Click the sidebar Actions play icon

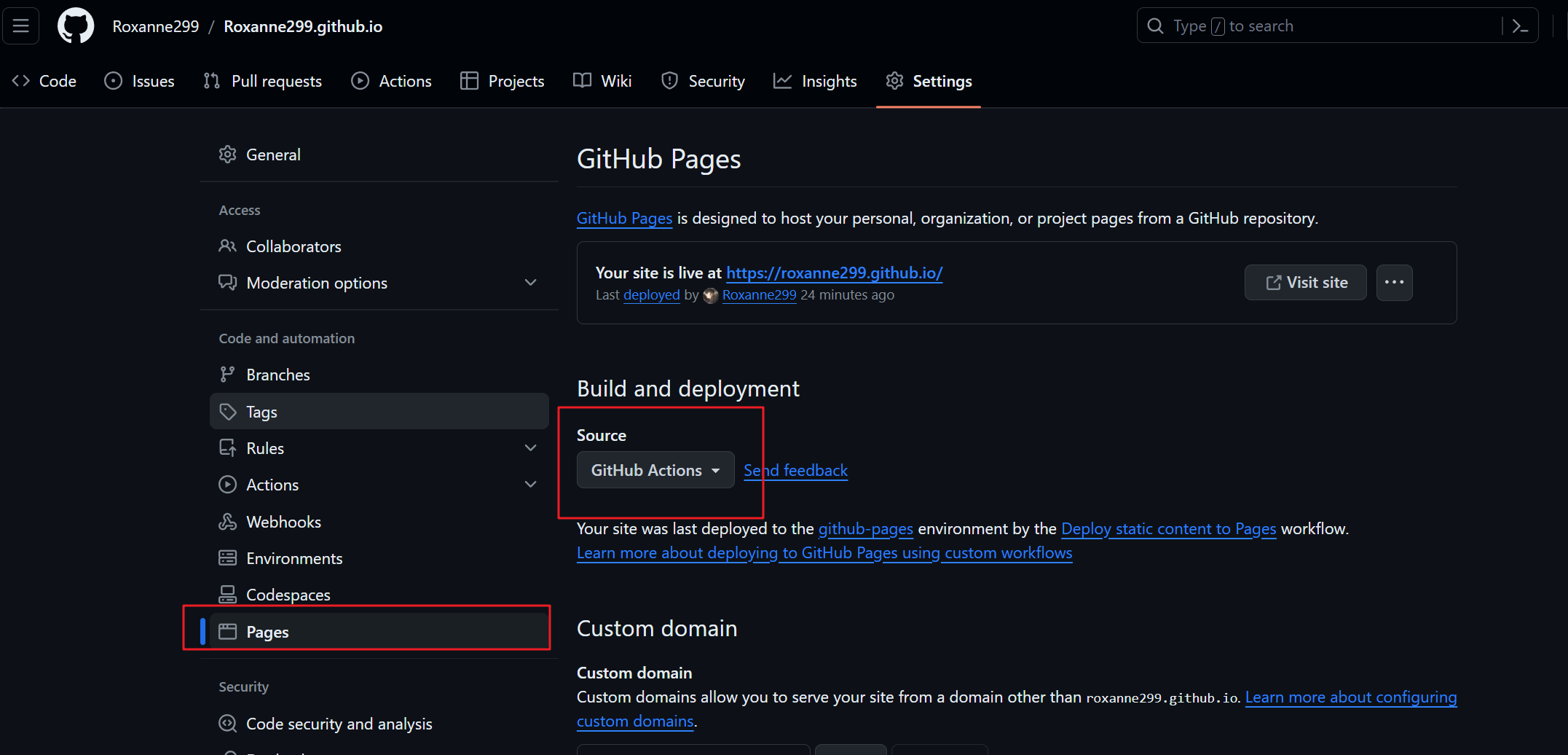tap(228, 485)
